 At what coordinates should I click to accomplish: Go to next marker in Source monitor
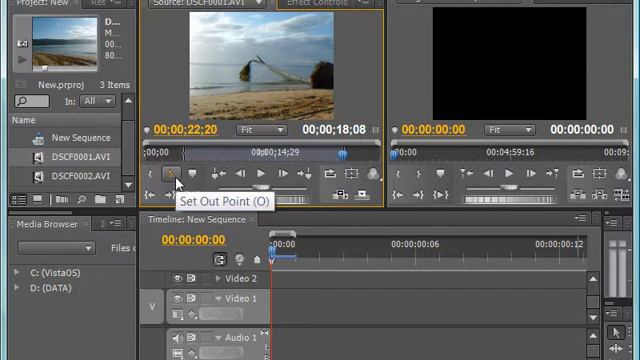304,174
